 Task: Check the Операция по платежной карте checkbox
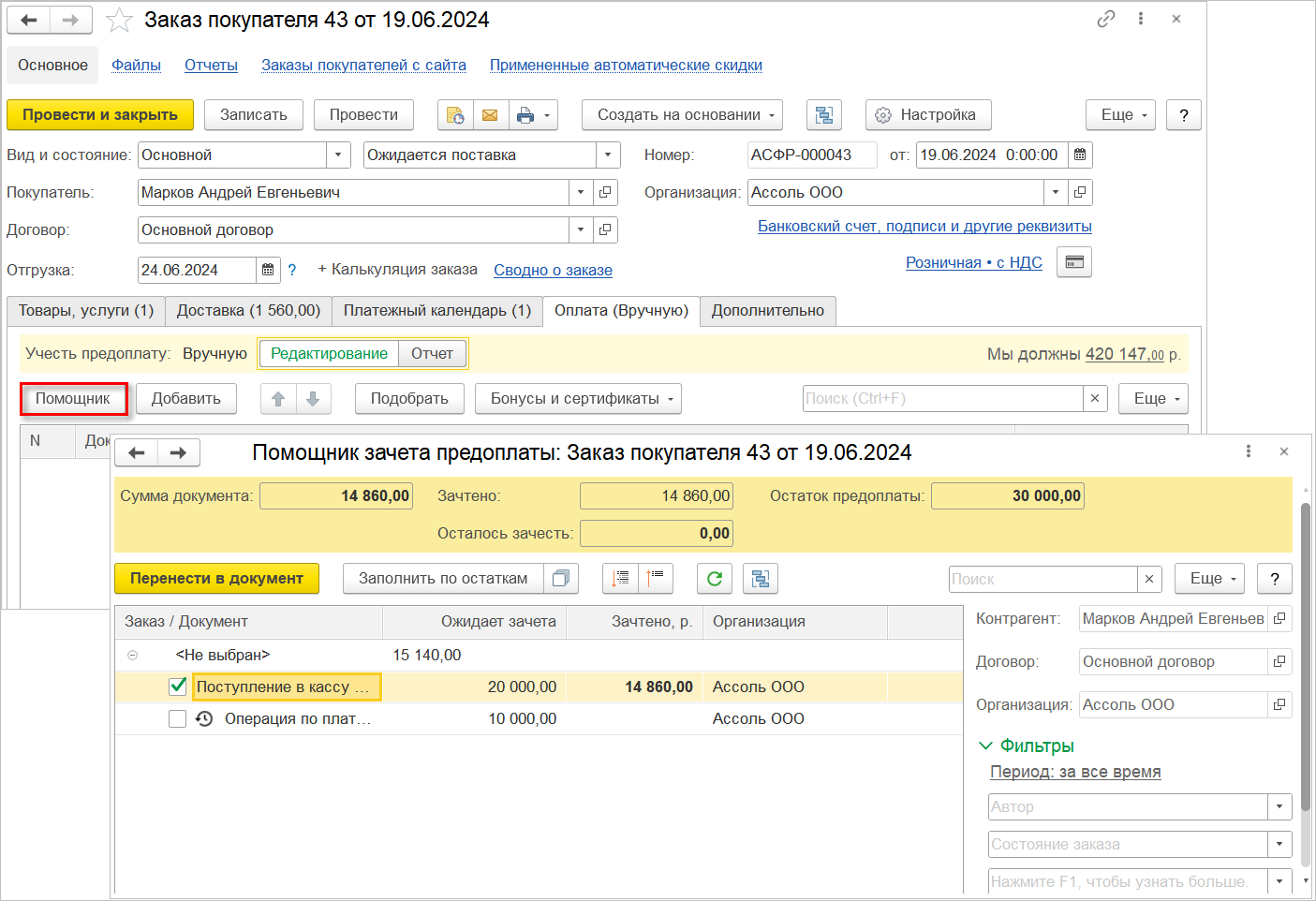(x=178, y=718)
